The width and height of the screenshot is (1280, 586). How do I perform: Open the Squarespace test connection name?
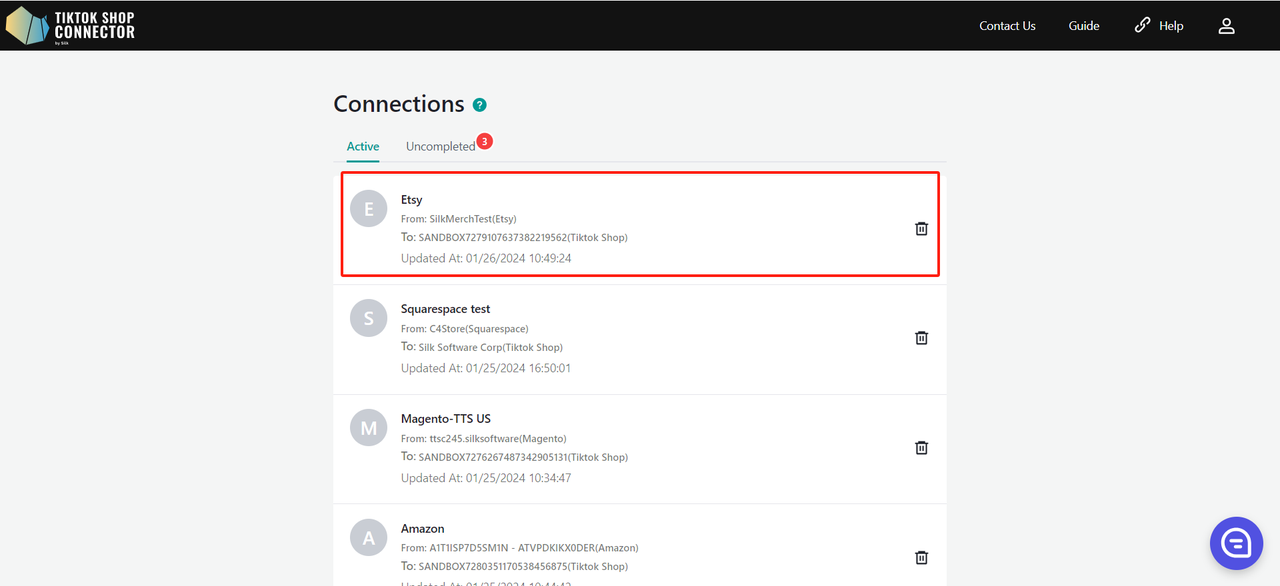(446, 309)
